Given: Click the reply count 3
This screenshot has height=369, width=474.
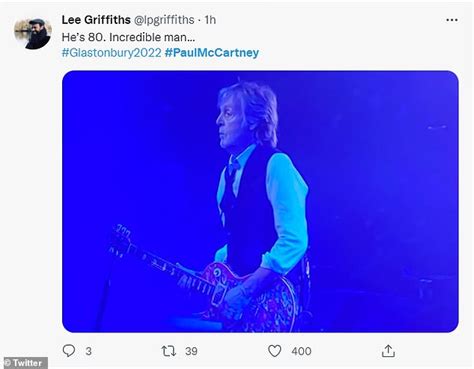Looking at the screenshot, I should [x=88, y=351].
